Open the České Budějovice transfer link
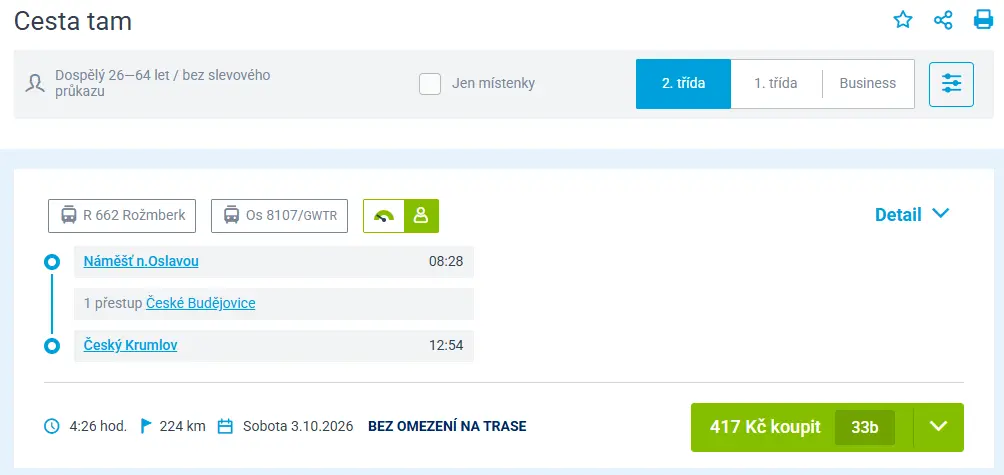The height and width of the screenshot is (475, 1004). pos(200,303)
